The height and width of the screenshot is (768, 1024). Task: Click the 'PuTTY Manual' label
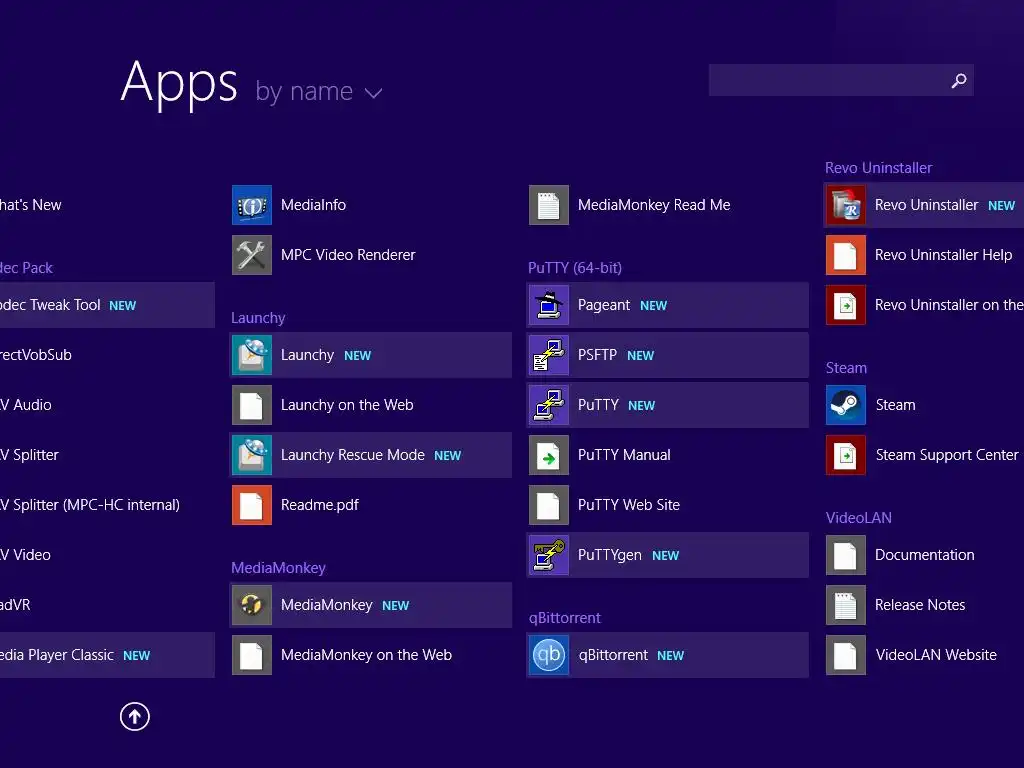[624, 455]
